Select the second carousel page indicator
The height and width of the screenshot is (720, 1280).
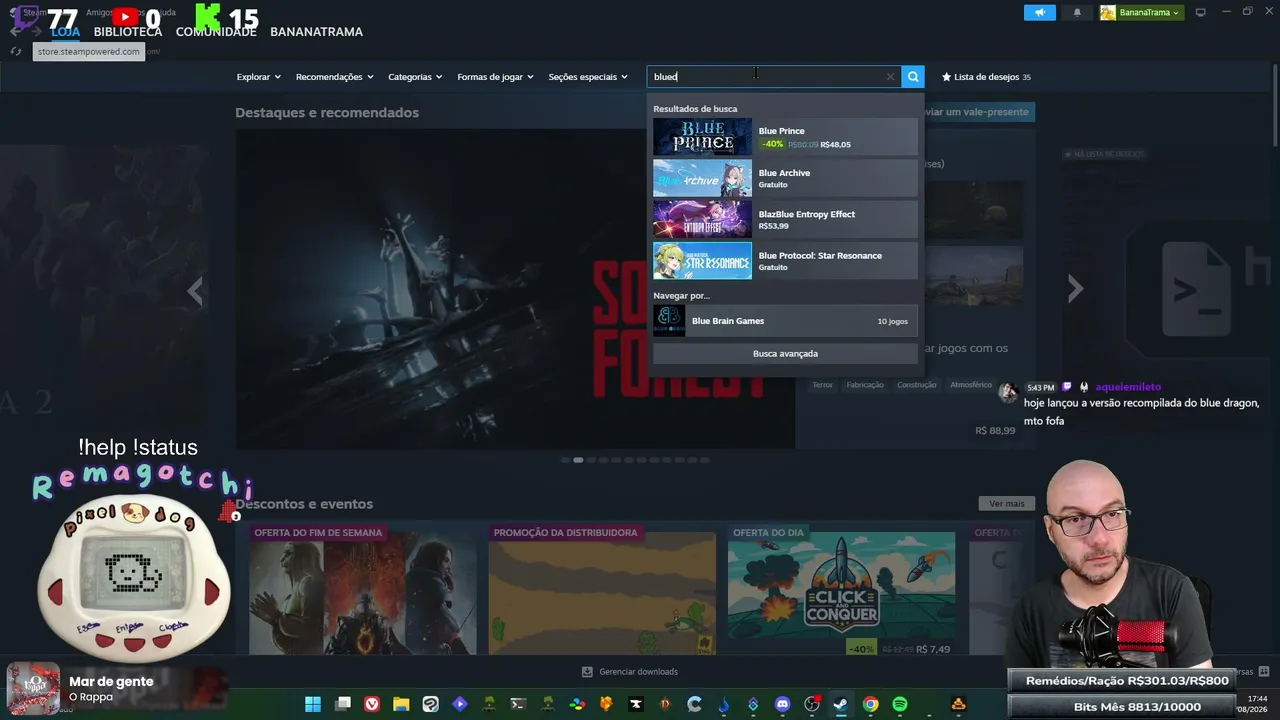(x=578, y=460)
